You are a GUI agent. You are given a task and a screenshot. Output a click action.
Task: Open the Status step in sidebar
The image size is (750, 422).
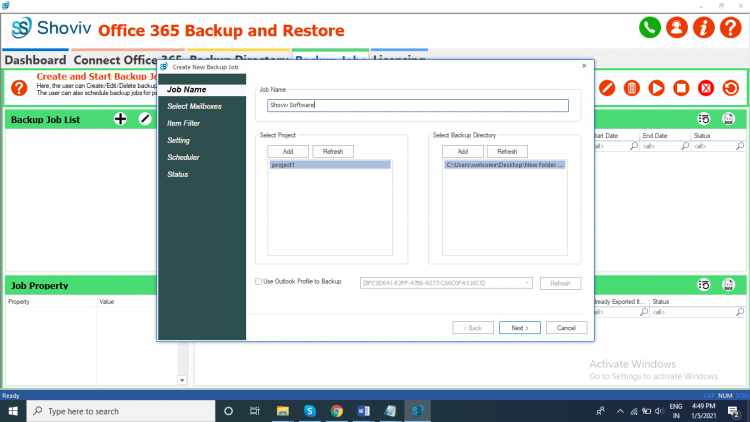coord(177,174)
